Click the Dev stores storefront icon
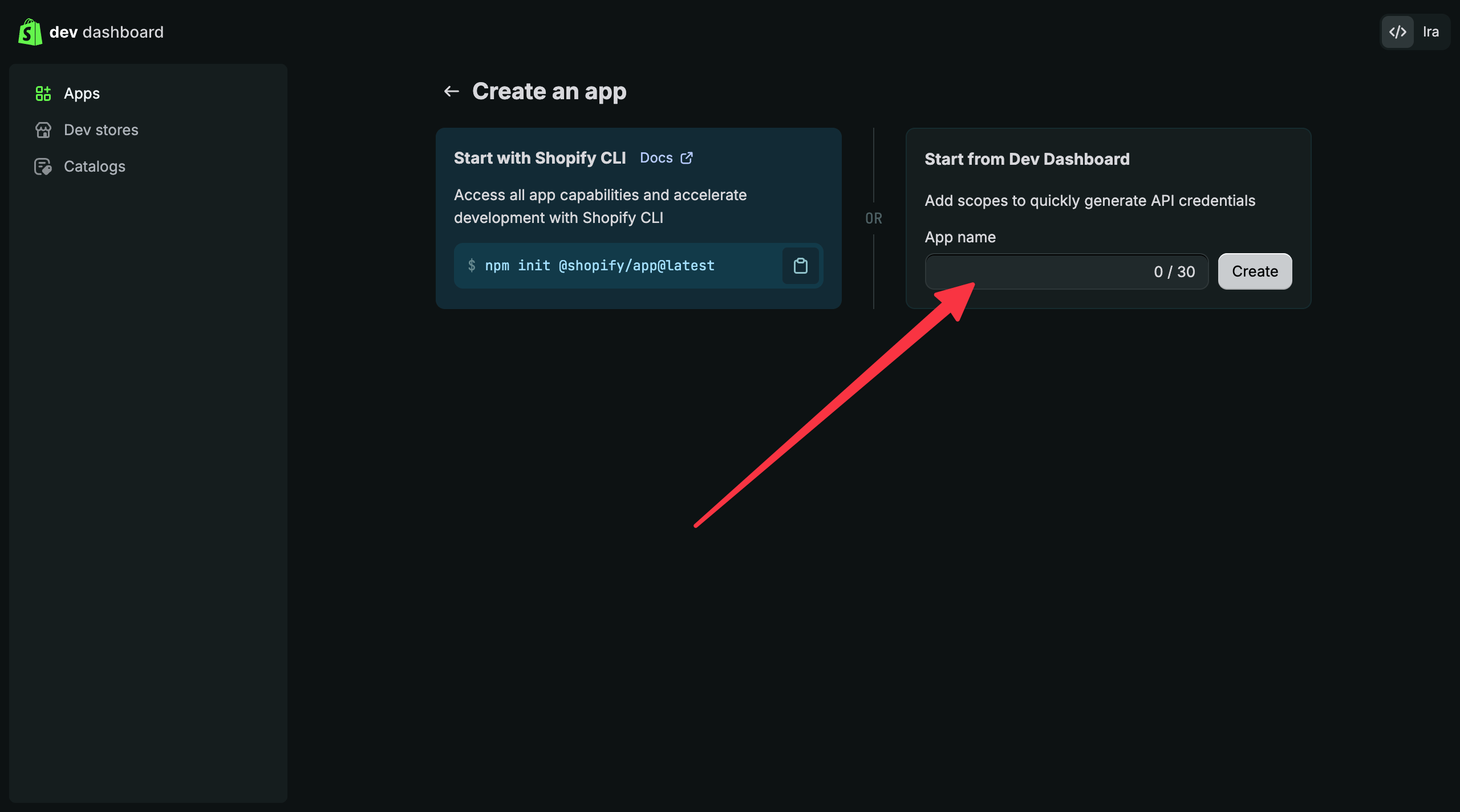The height and width of the screenshot is (812, 1460). pos(43,130)
